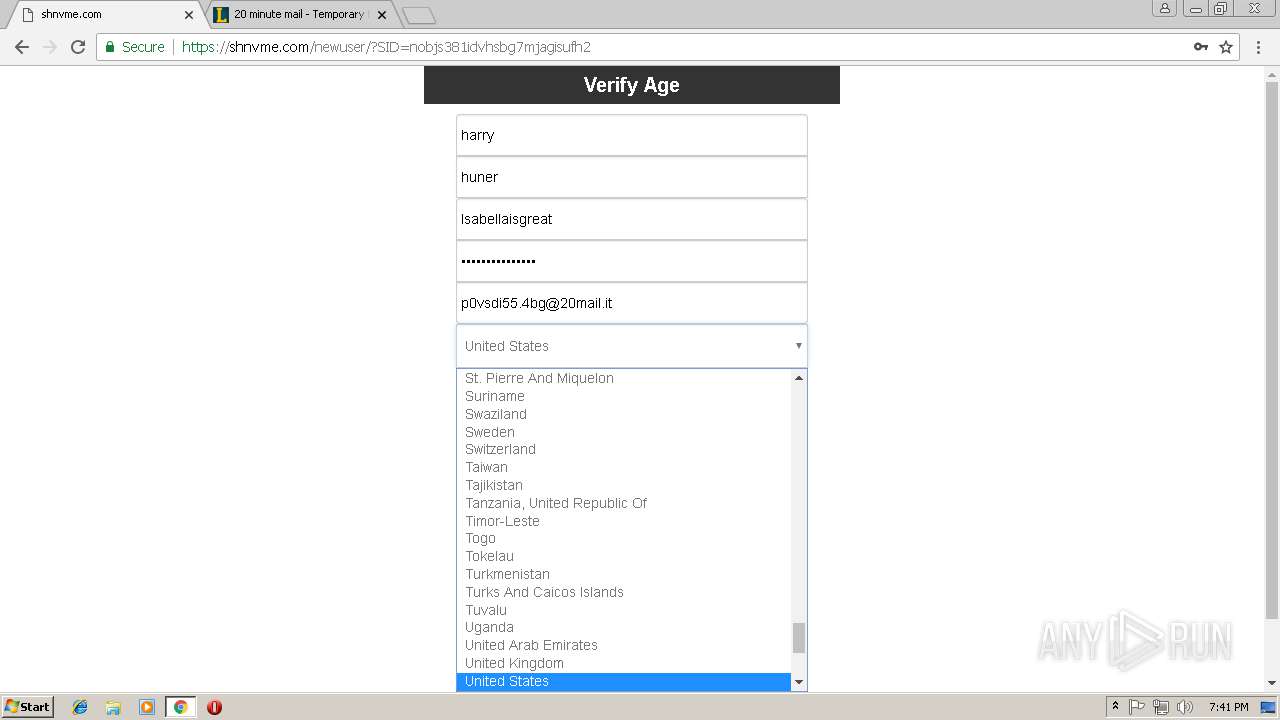Collapse the United States country dropdown
The image size is (1280, 720).
[632, 346]
